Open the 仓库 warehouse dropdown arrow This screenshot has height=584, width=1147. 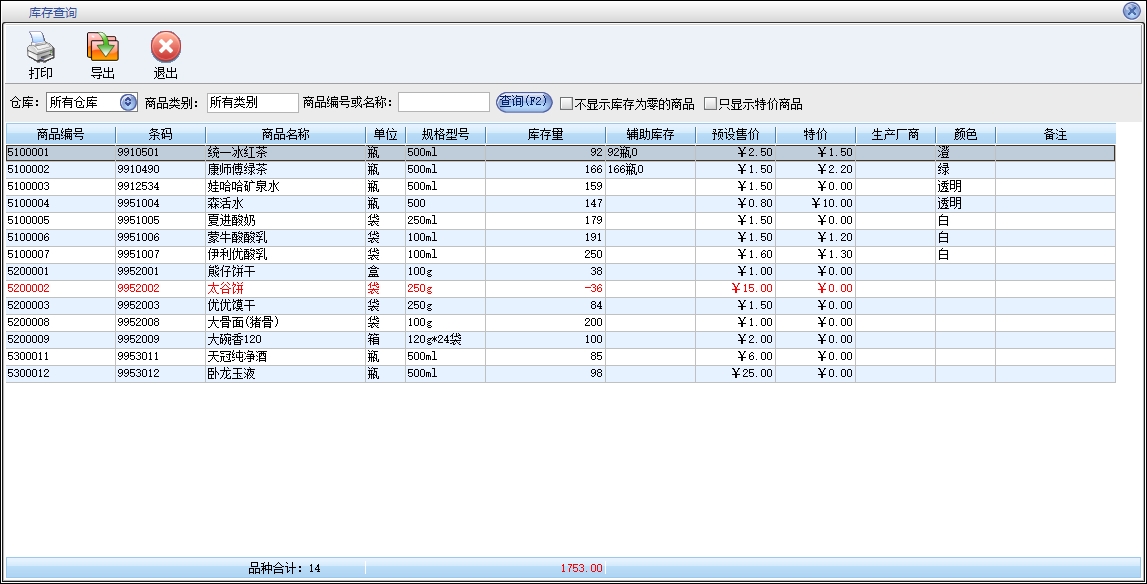click(x=128, y=102)
